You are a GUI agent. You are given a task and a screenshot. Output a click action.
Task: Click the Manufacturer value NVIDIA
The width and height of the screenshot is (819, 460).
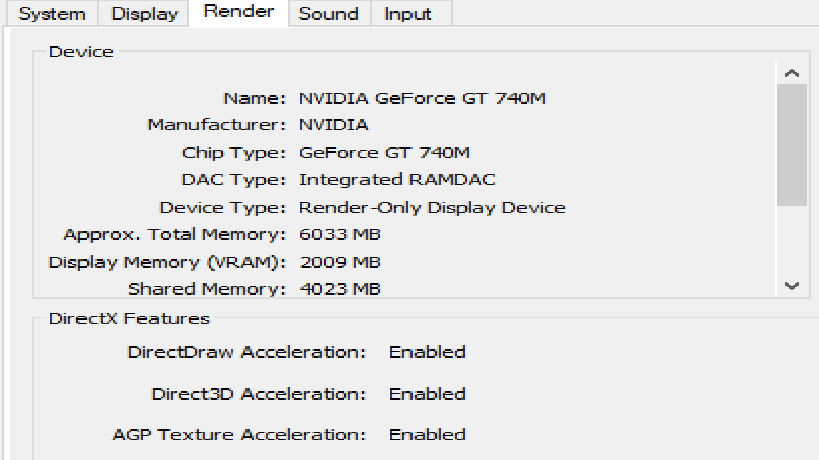(x=333, y=125)
